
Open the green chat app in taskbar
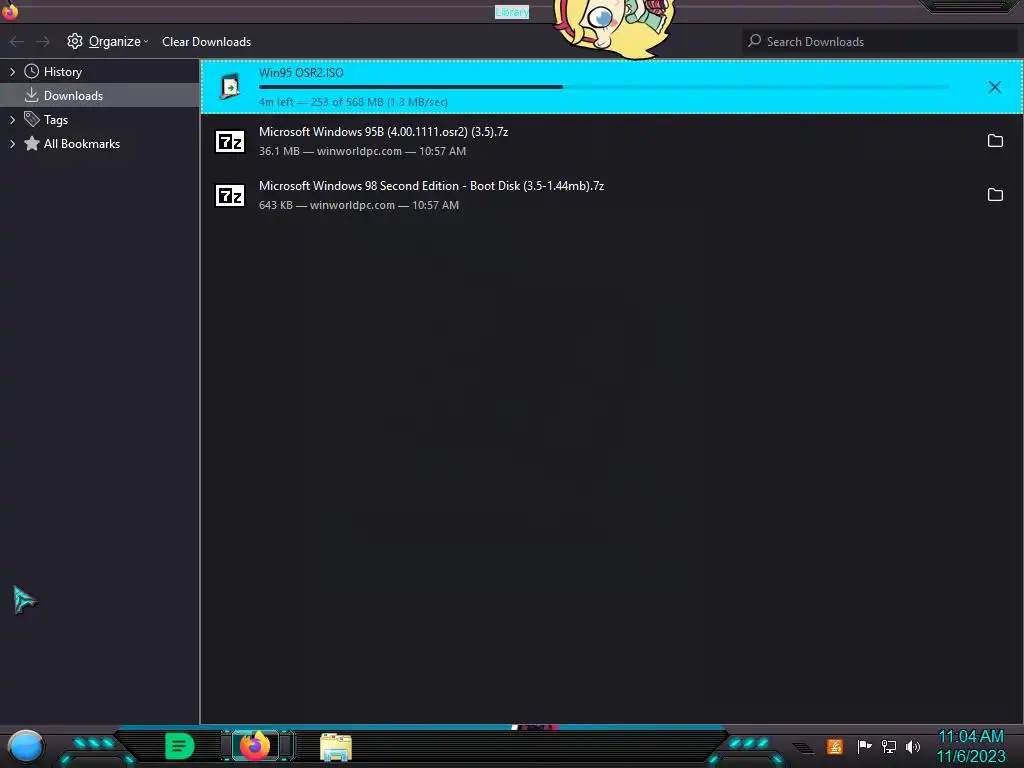(180, 746)
